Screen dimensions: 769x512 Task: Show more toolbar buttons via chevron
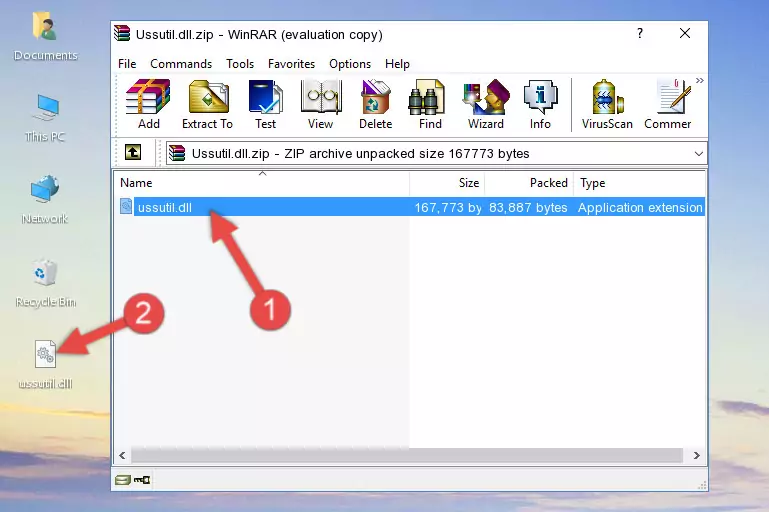[x=700, y=80]
